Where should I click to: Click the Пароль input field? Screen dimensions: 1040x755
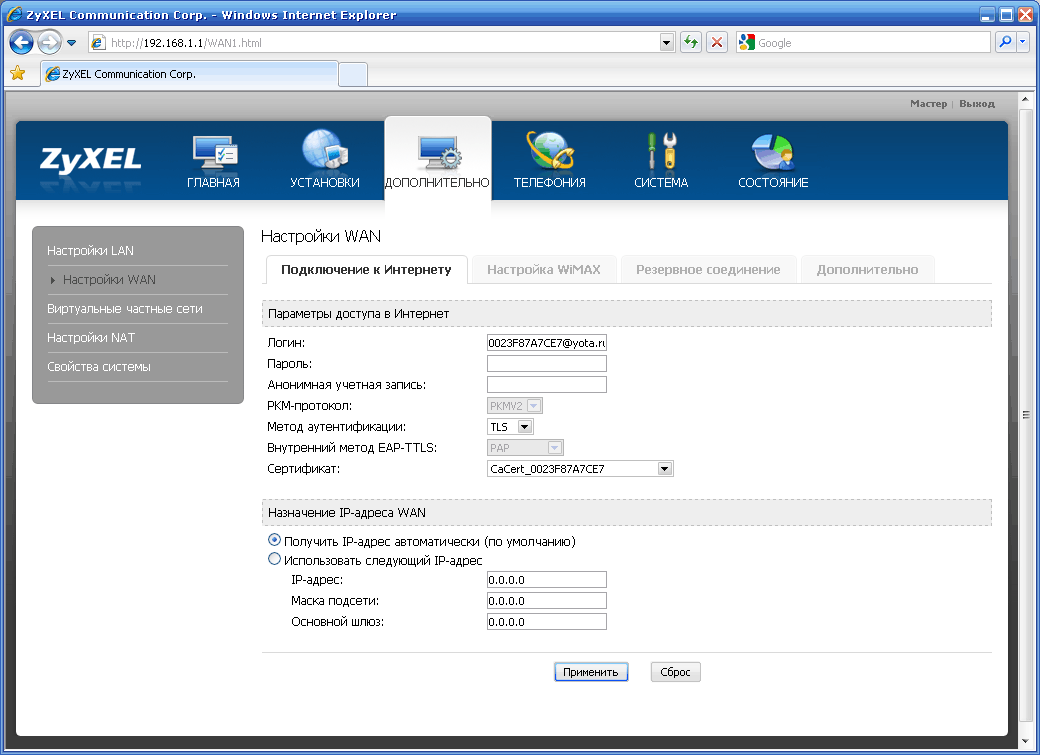[x=547, y=364]
